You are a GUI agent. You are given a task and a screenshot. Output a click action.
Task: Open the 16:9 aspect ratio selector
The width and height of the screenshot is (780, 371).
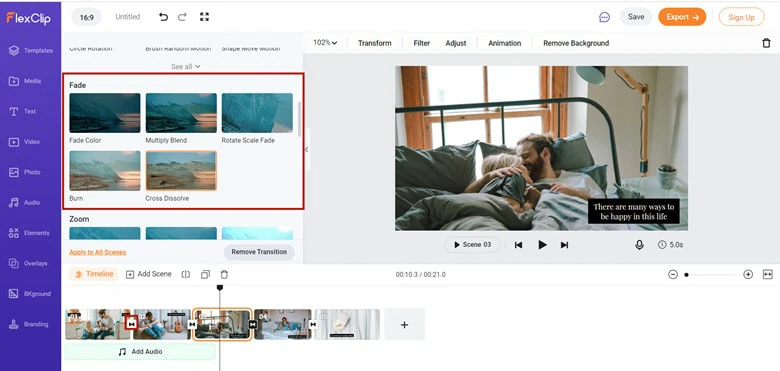coord(87,17)
